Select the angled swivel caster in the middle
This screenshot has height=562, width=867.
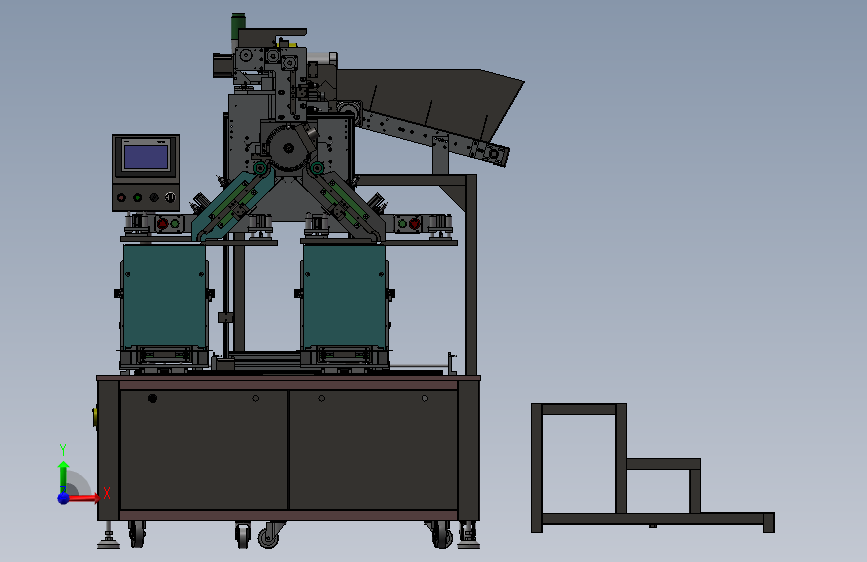pyautogui.click(x=270, y=535)
